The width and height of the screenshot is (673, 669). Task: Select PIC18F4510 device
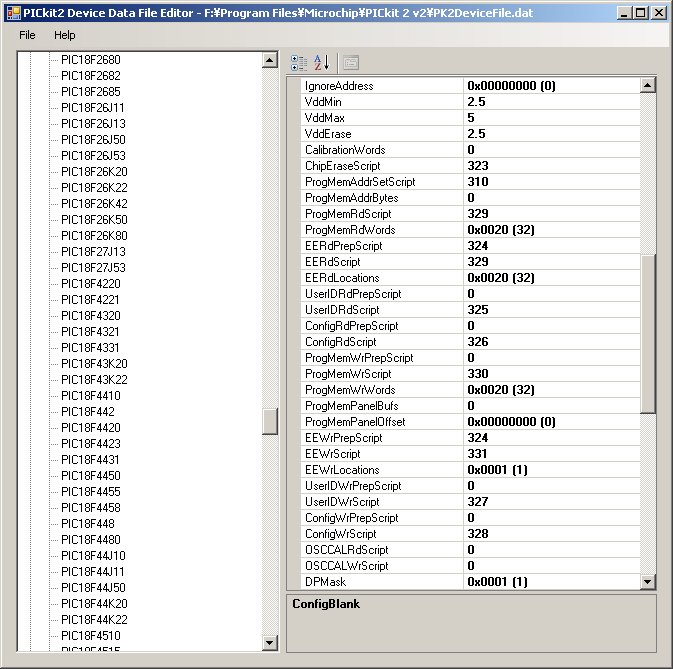point(91,636)
